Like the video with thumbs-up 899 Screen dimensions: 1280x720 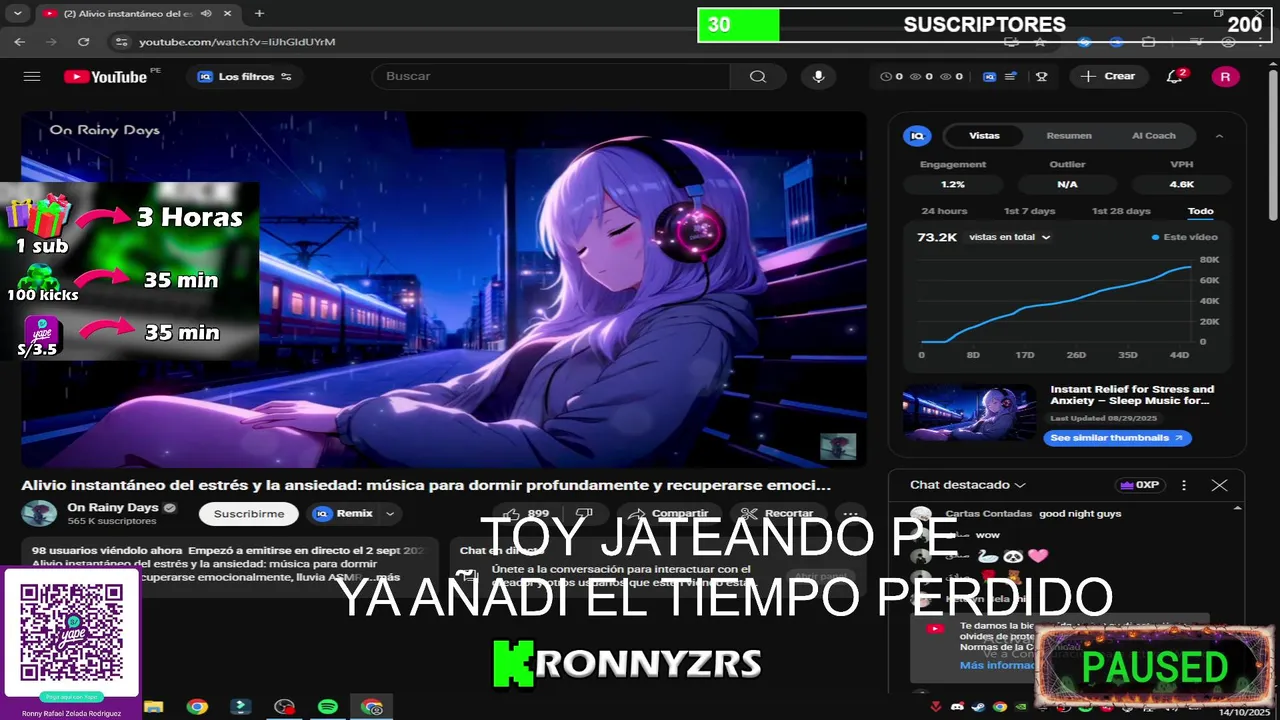point(527,514)
